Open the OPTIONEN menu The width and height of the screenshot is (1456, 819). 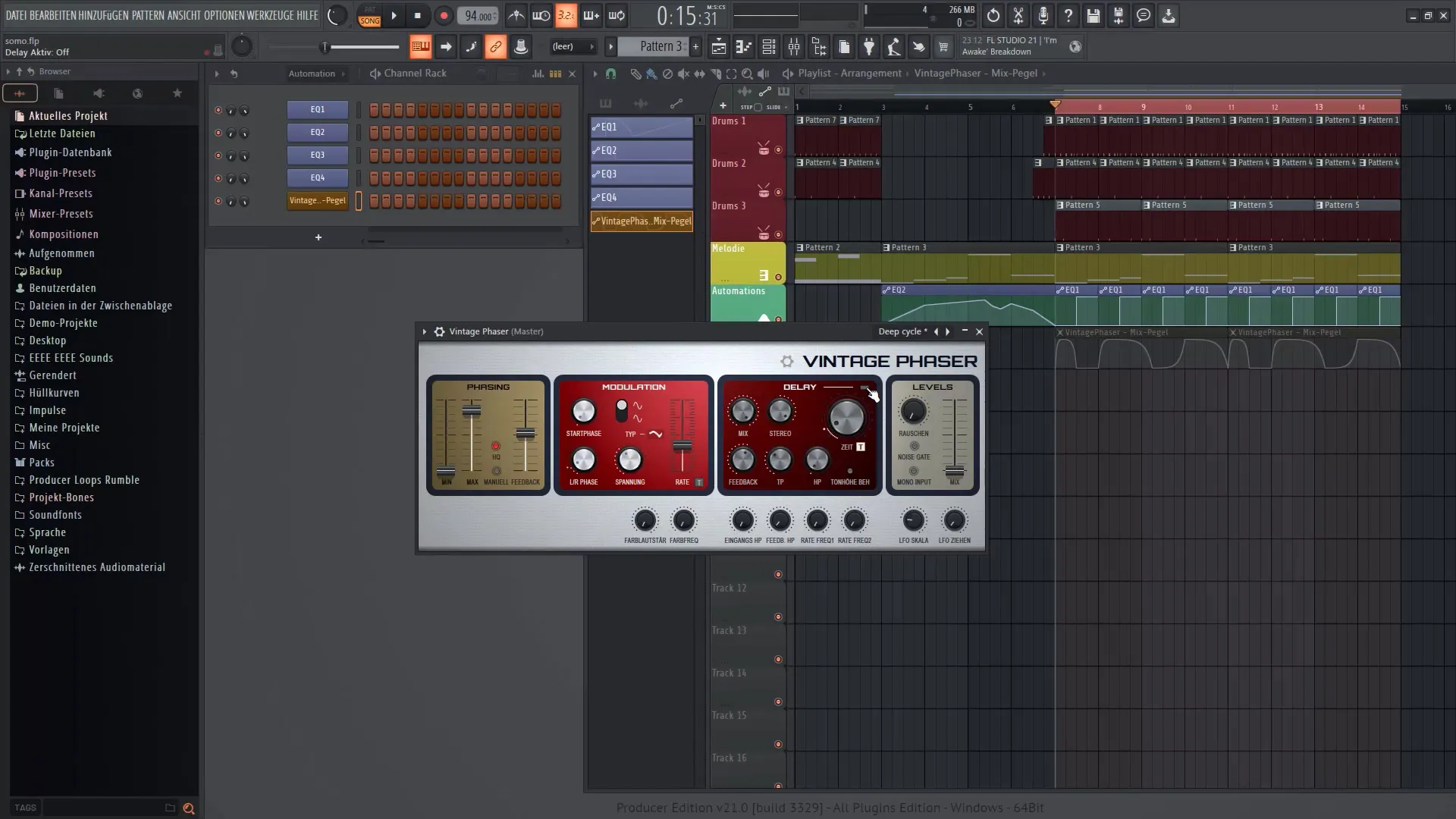click(x=223, y=15)
